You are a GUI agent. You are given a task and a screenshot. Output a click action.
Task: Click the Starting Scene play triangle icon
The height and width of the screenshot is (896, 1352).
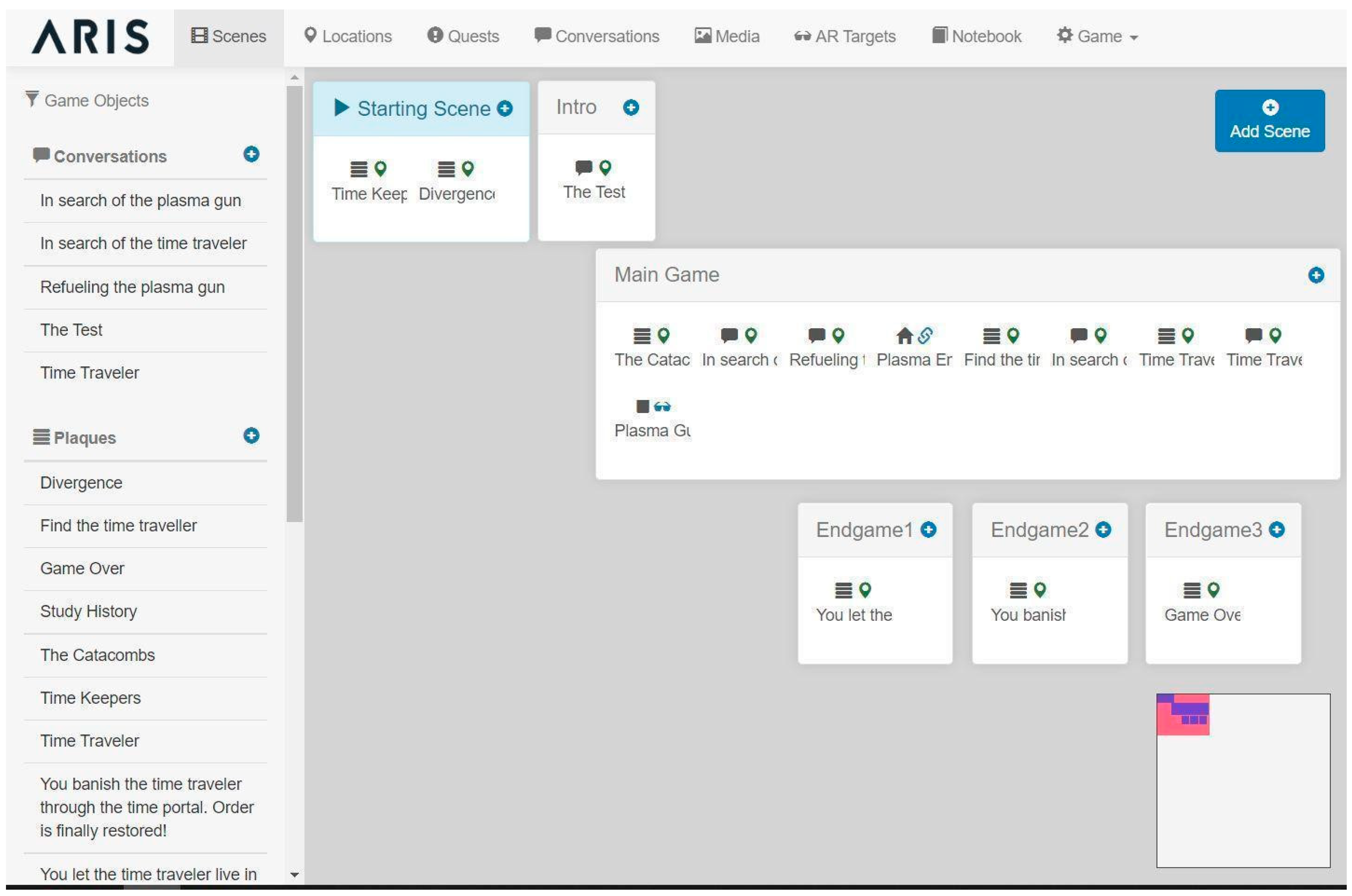[341, 107]
